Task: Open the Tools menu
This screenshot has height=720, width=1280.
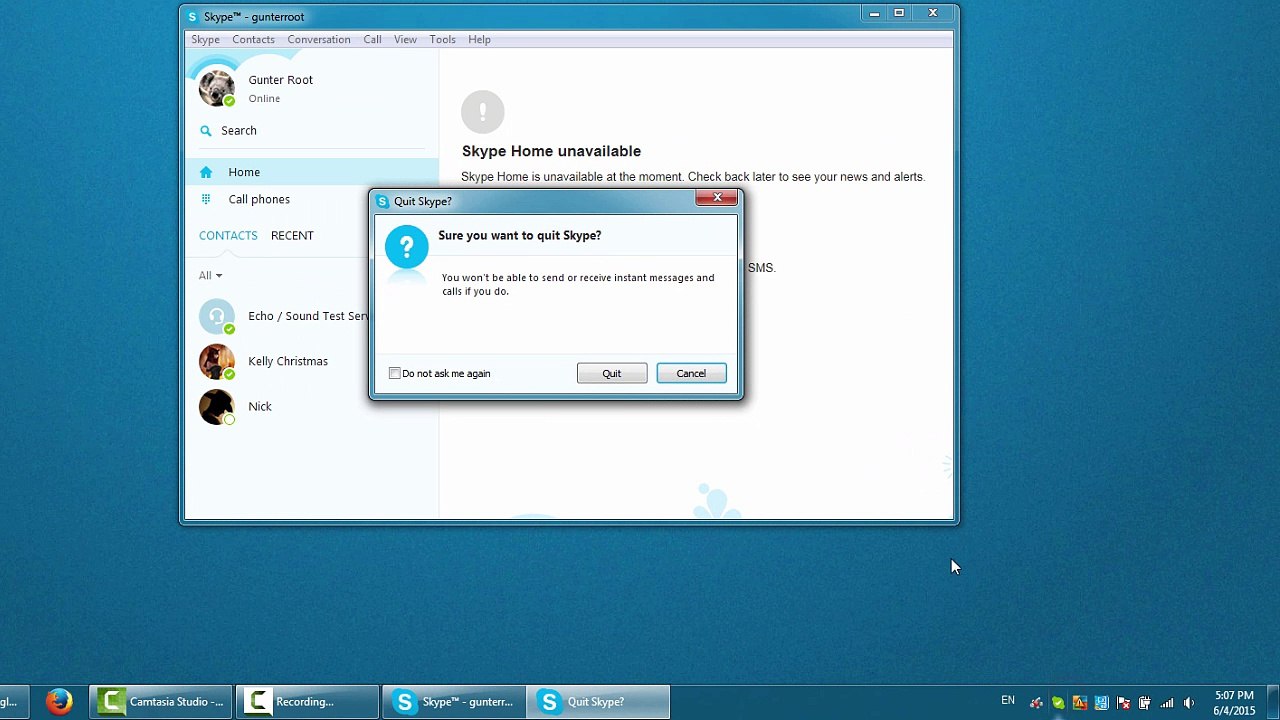Action: tap(442, 39)
